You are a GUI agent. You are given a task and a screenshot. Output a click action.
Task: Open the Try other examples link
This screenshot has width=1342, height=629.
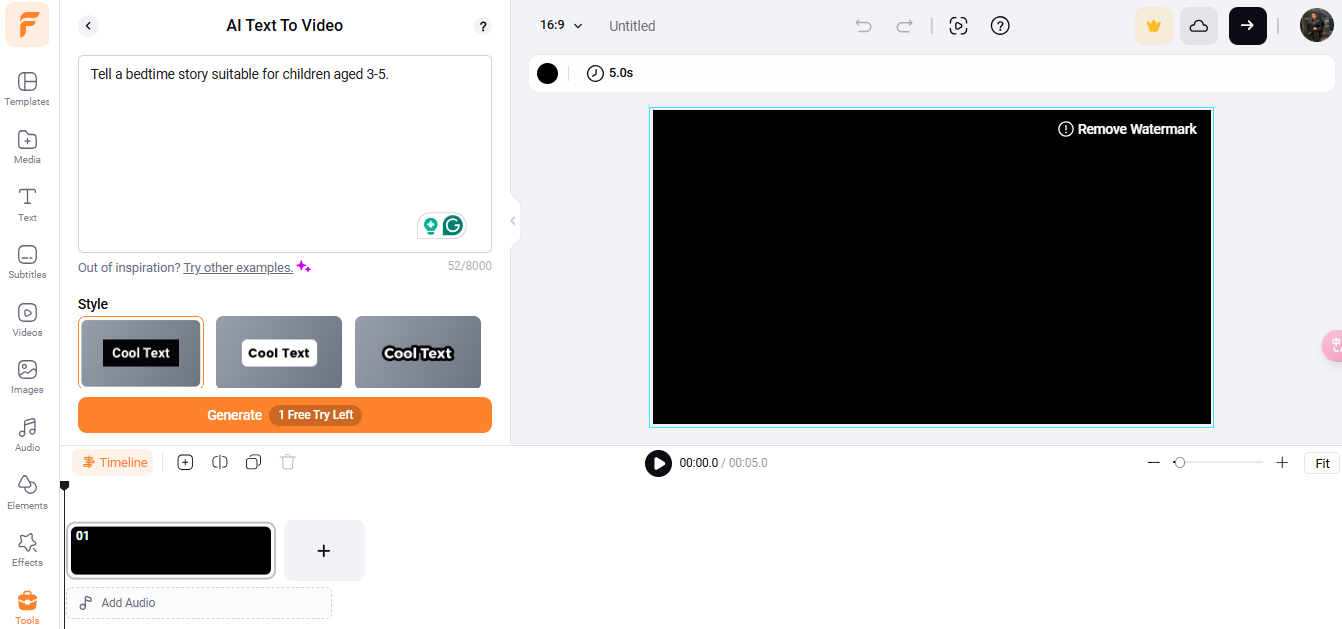(x=238, y=267)
